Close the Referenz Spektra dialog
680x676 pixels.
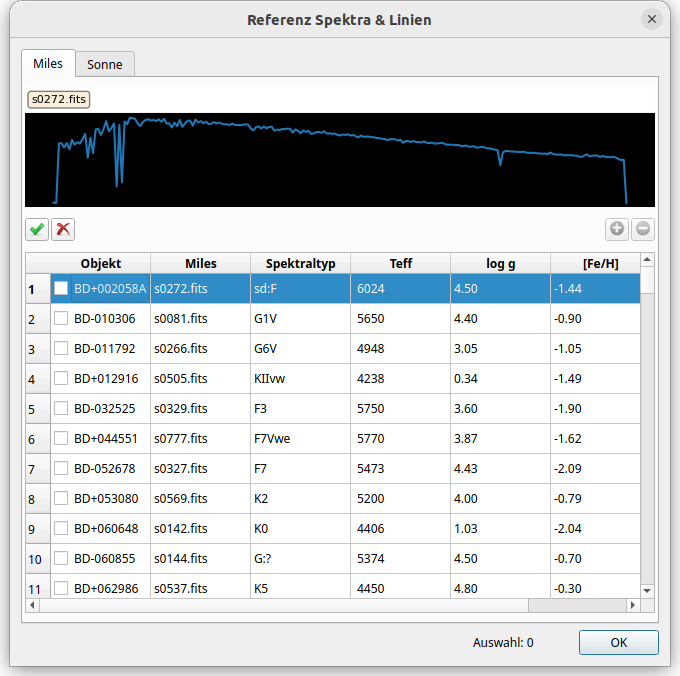pyautogui.click(x=652, y=19)
